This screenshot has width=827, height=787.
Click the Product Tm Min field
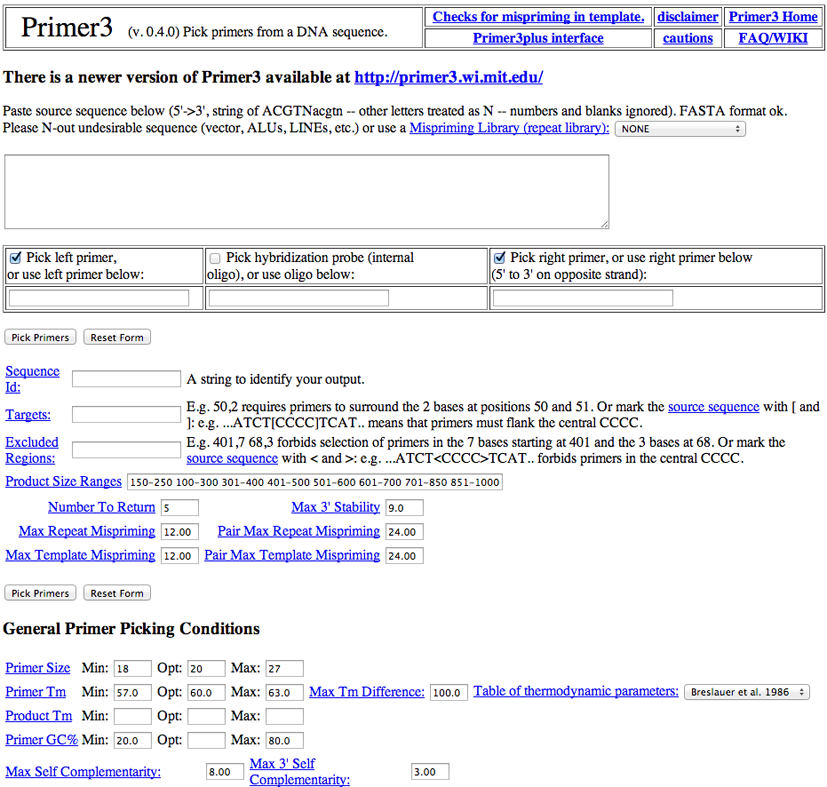point(132,716)
